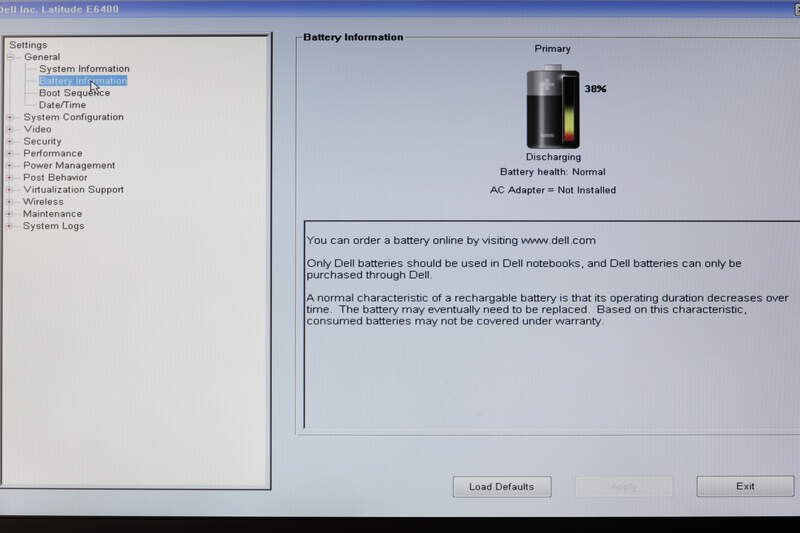Click Load Defaults button
The image size is (800, 533).
point(502,487)
